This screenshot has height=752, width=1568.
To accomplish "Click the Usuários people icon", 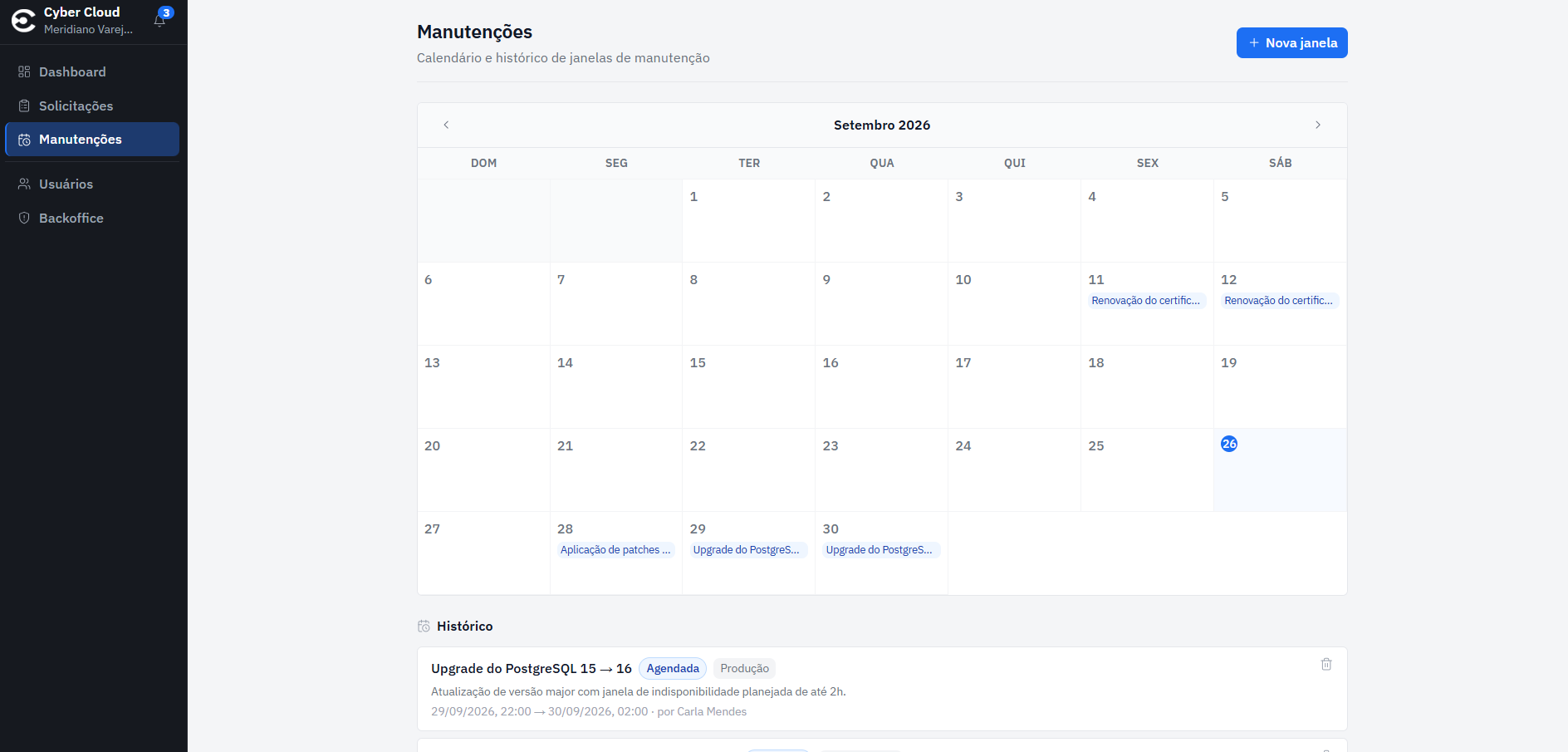I will click(24, 184).
